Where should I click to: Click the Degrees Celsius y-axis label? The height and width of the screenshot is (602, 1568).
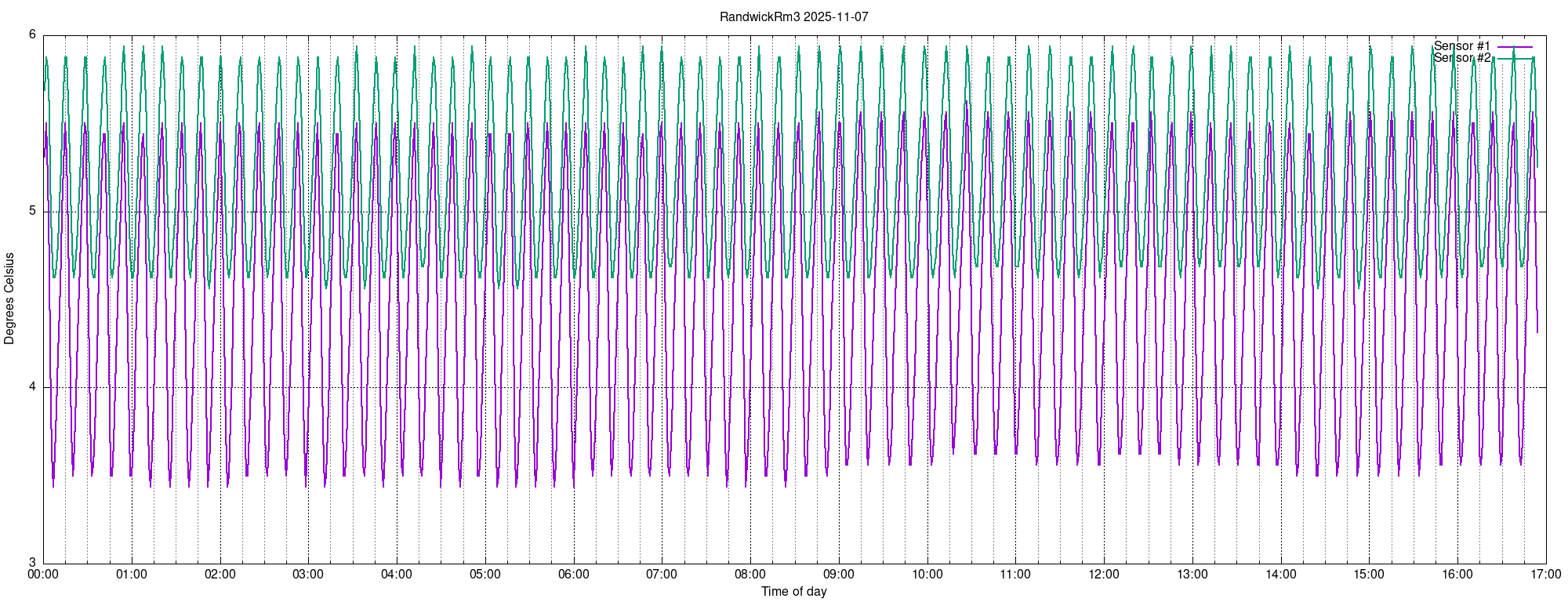coord(9,299)
